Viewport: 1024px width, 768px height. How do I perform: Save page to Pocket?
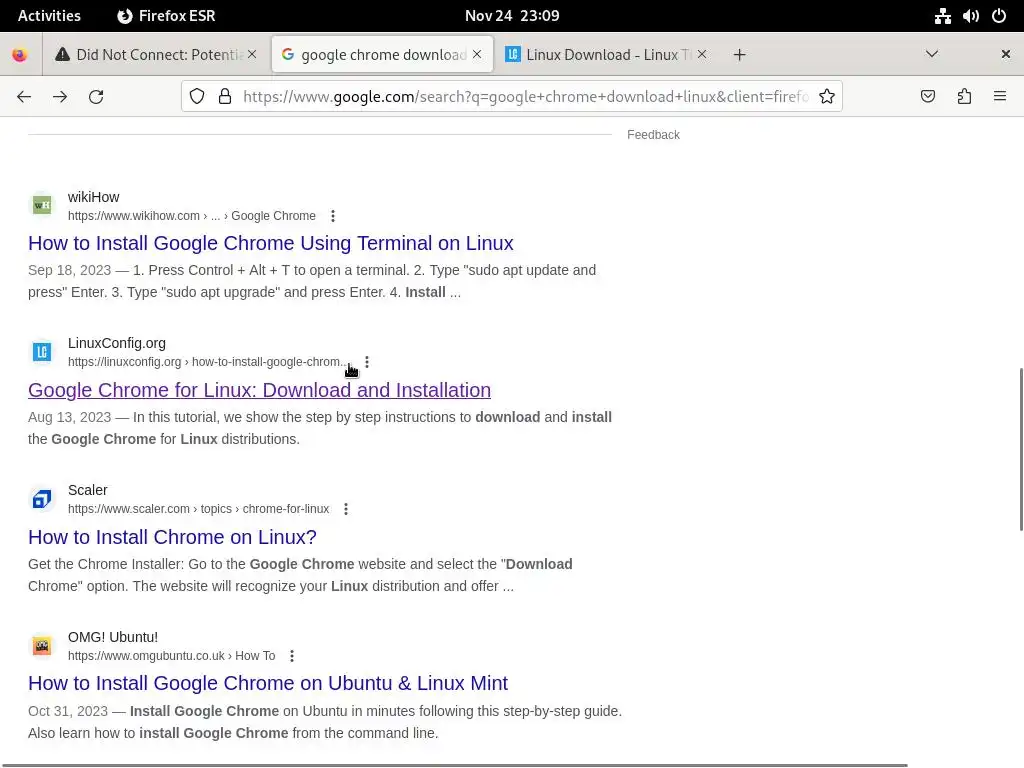coord(927,97)
